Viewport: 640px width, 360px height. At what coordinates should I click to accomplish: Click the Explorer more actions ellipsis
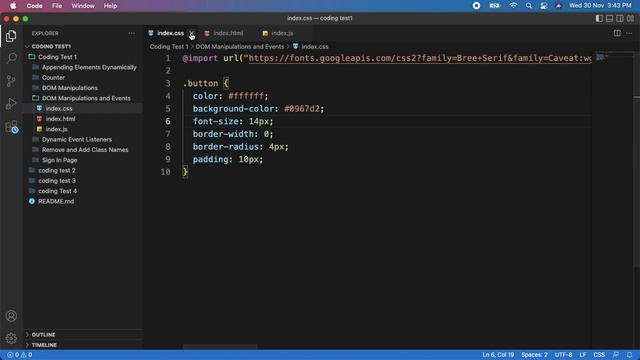[x=131, y=33]
